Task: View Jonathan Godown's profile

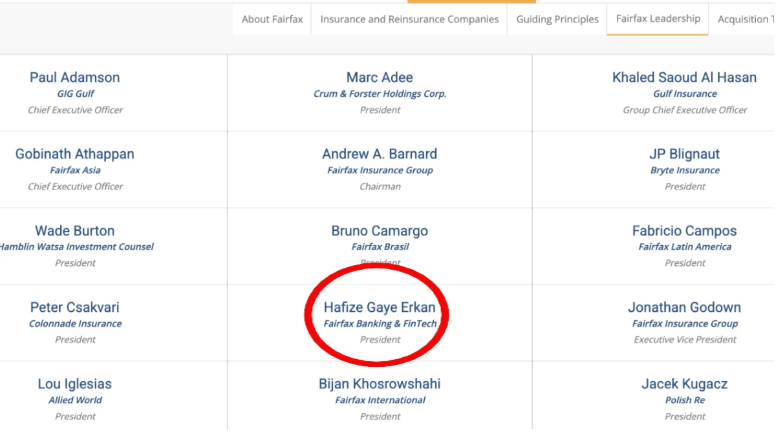Action: (685, 308)
